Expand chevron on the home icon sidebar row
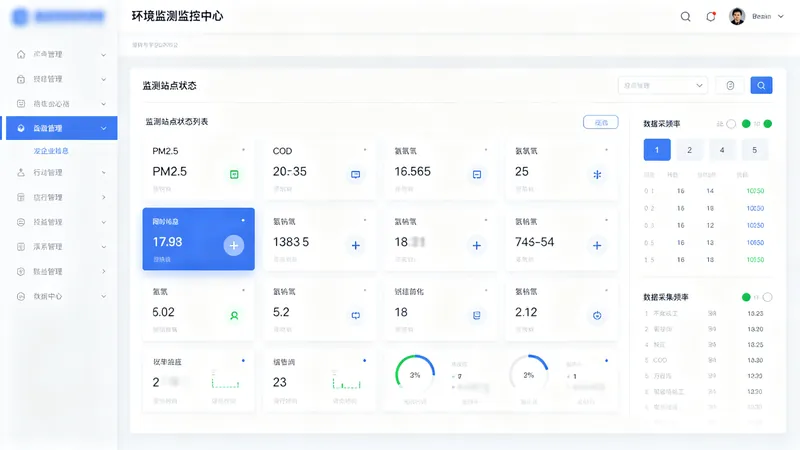 tap(104, 55)
